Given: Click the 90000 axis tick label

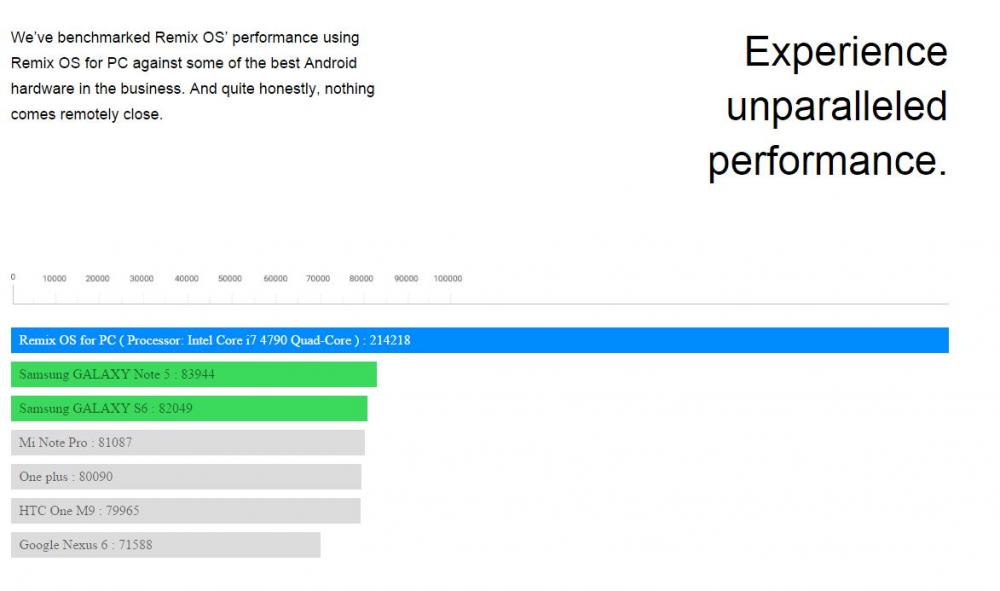Looking at the screenshot, I should point(406,279).
